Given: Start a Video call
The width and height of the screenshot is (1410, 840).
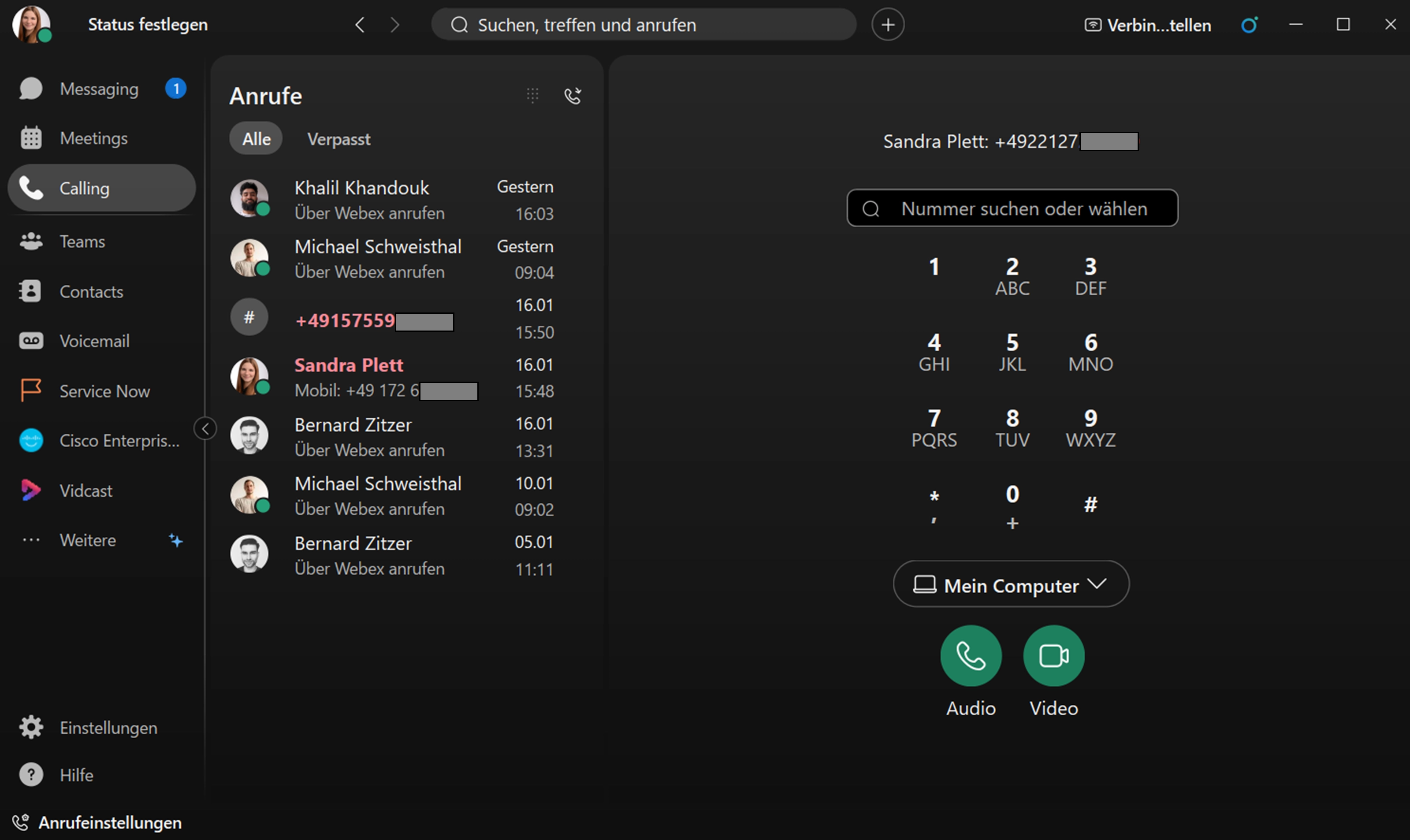Looking at the screenshot, I should click(x=1053, y=655).
